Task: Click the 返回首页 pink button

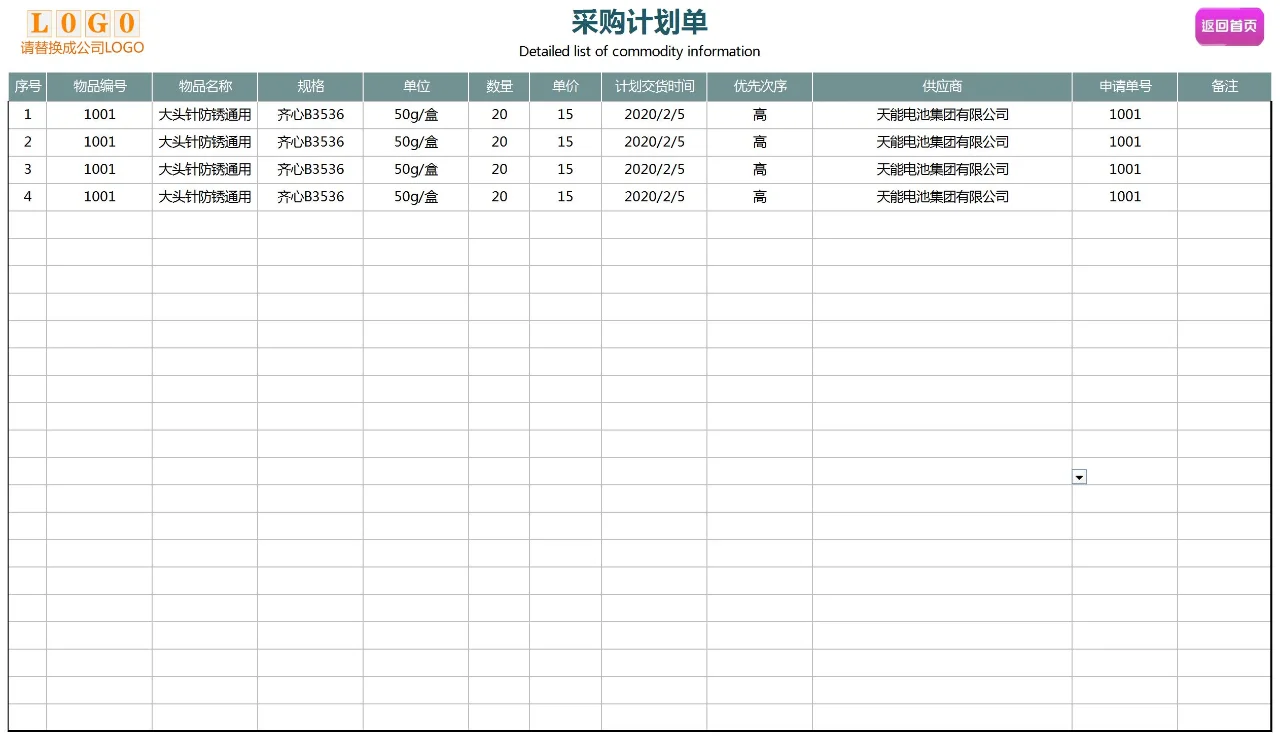Action: tap(1229, 27)
